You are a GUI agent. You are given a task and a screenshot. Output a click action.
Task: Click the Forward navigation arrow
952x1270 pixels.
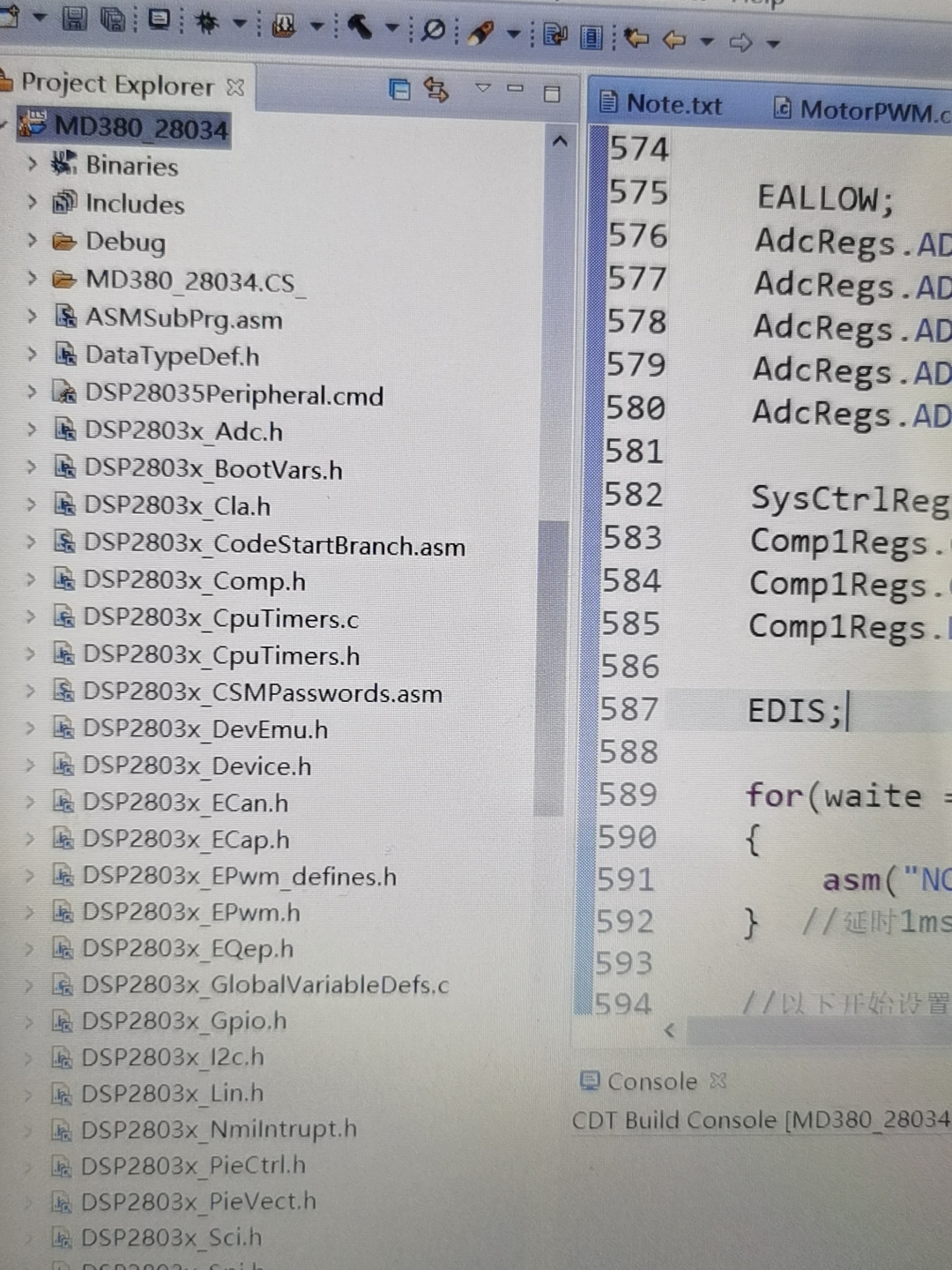pyautogui.click(x=740, y=41)
